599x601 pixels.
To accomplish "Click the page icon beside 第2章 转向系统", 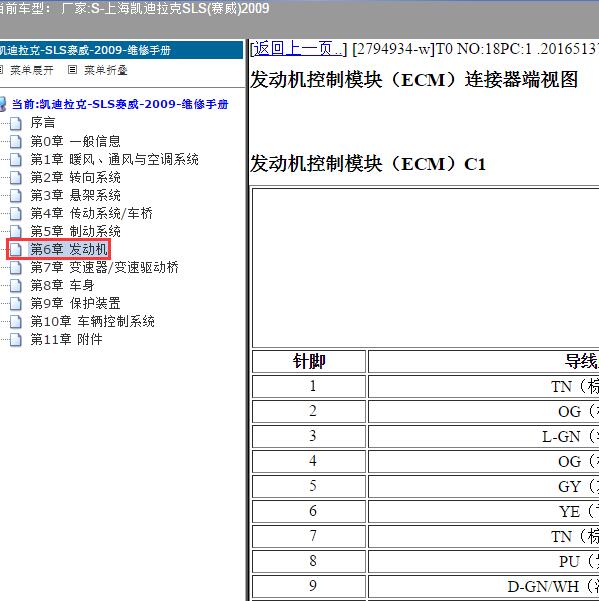I will click(16, 177).
